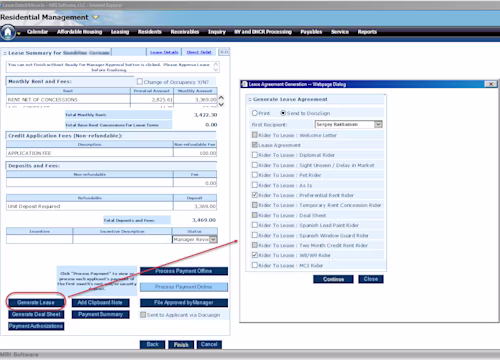Image resolution: width=500 pixels, height=360 pixels.
Task: Click the APPLICATION FEE row text
Action: 29,153
